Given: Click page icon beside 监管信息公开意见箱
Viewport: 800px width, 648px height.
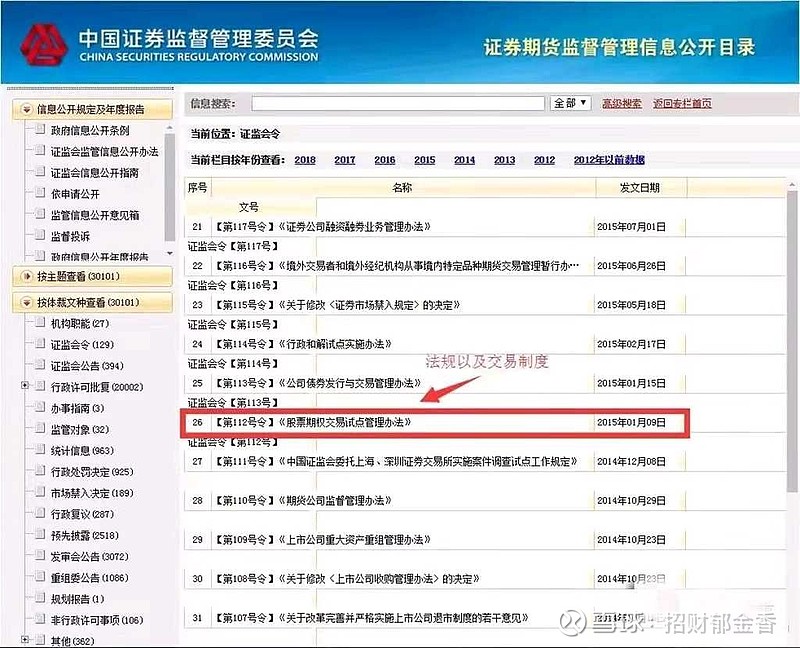Looking at the screenshot, I should [x=40, y=214].
